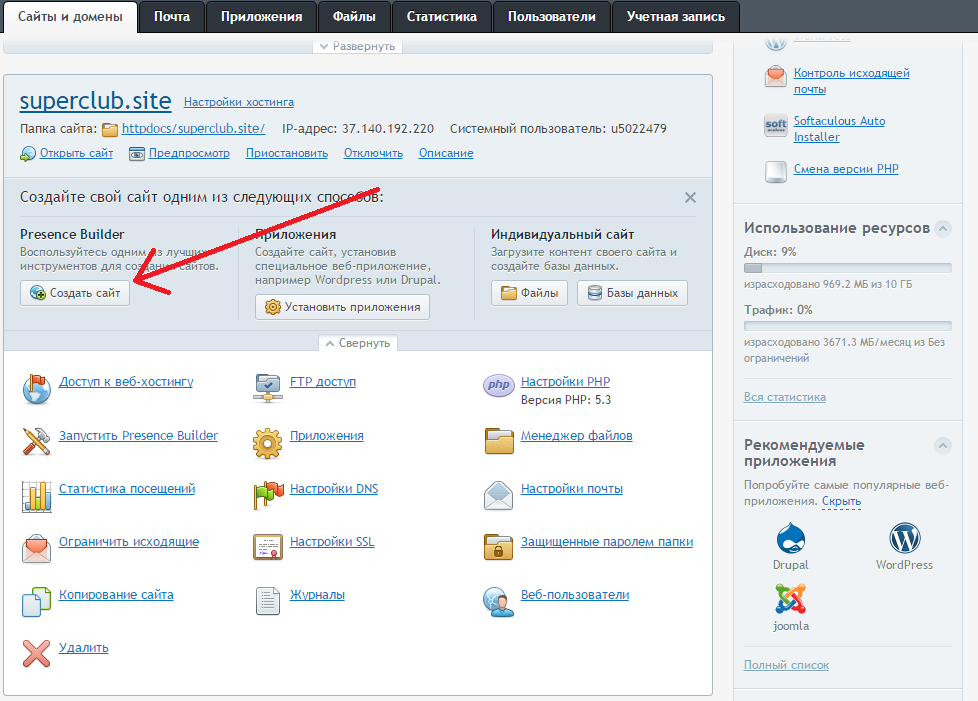This screenshot has width=978, height=701.
Task: Collapse the Рекомендуемые приложения section
Action: (942, 445)
